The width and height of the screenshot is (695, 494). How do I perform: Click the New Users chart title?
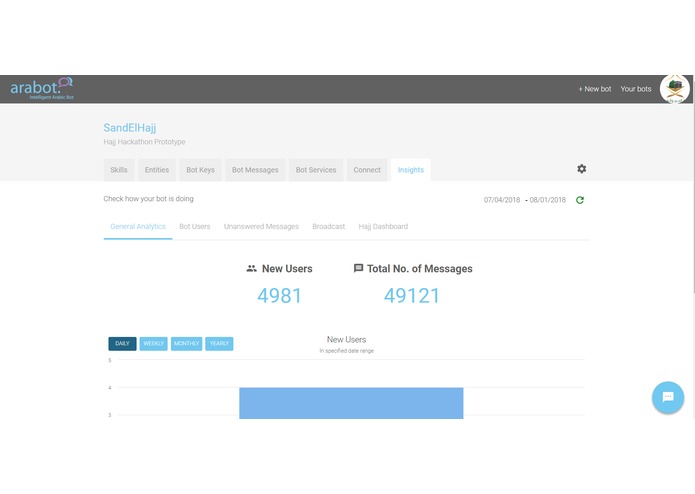[x=347, y=340]
